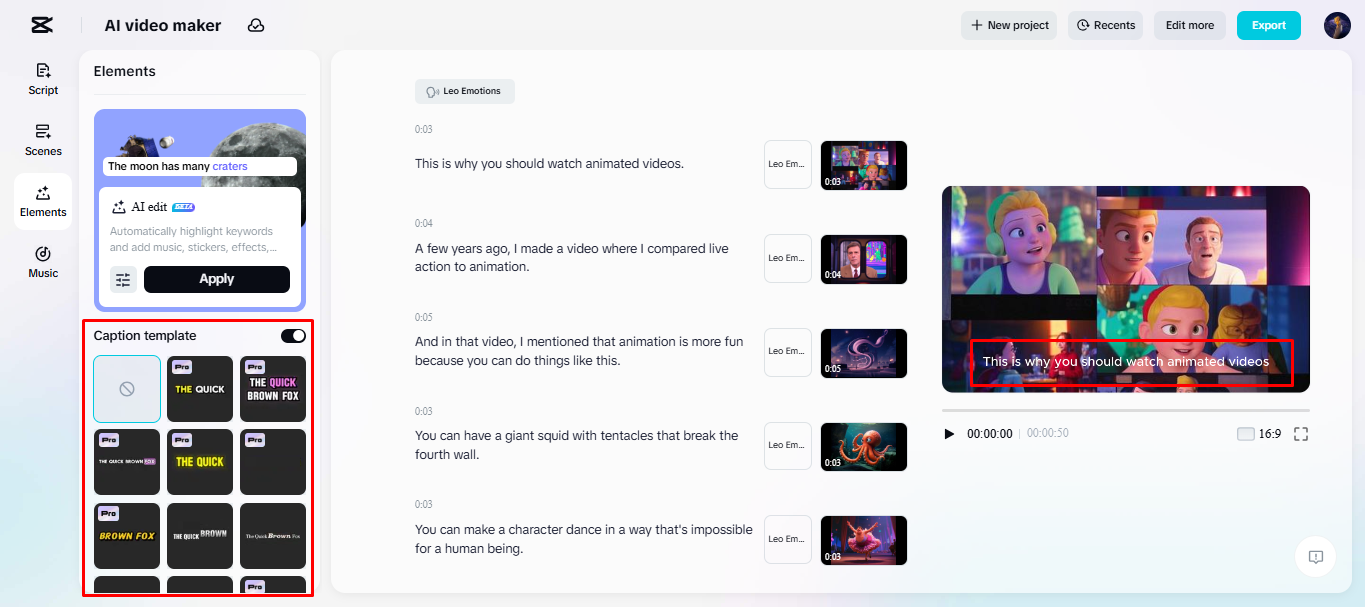Click 'The moon has many craters' banner

(x=200, y=166)
